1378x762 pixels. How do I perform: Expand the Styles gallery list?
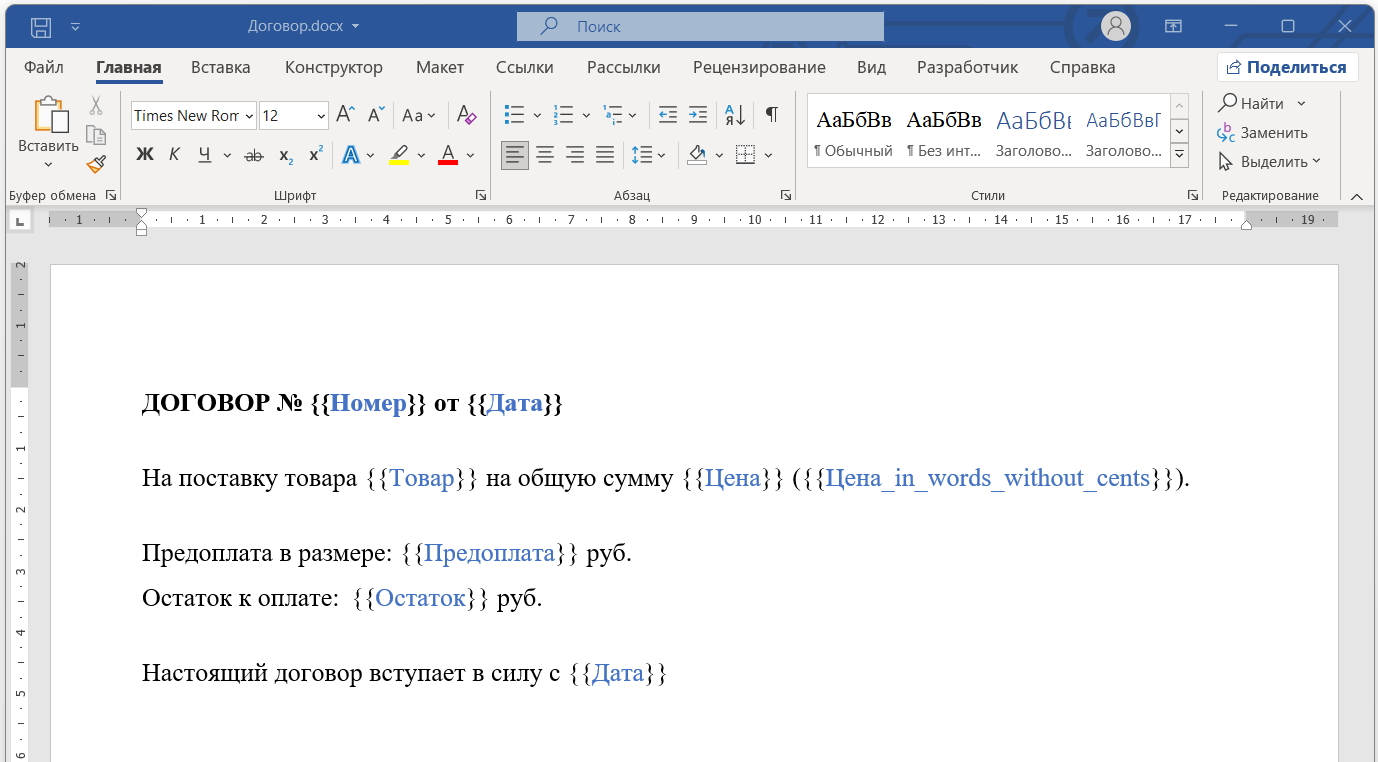point(1180,155)
